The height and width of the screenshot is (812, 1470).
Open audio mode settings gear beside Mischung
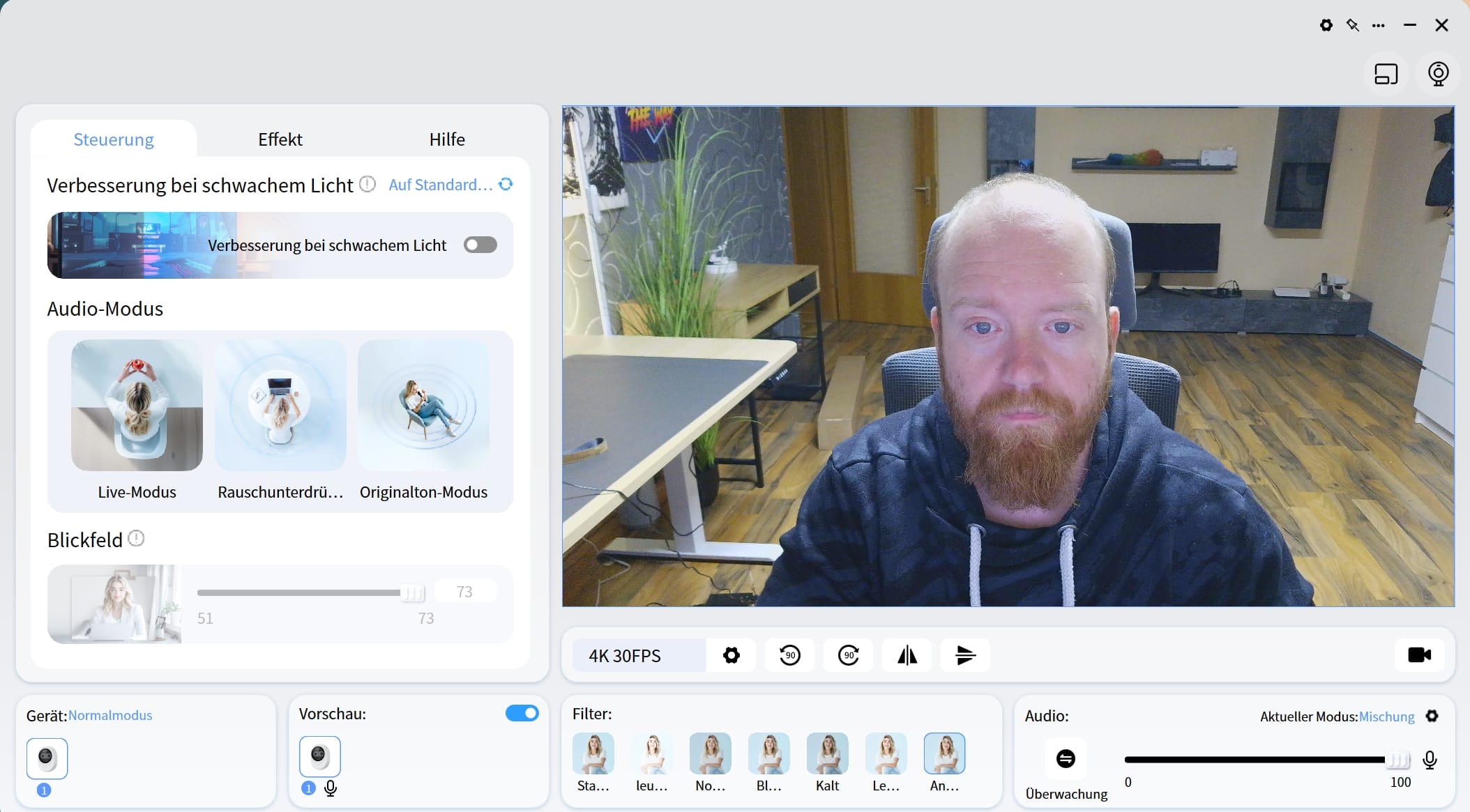click(x=1432, y=716)
